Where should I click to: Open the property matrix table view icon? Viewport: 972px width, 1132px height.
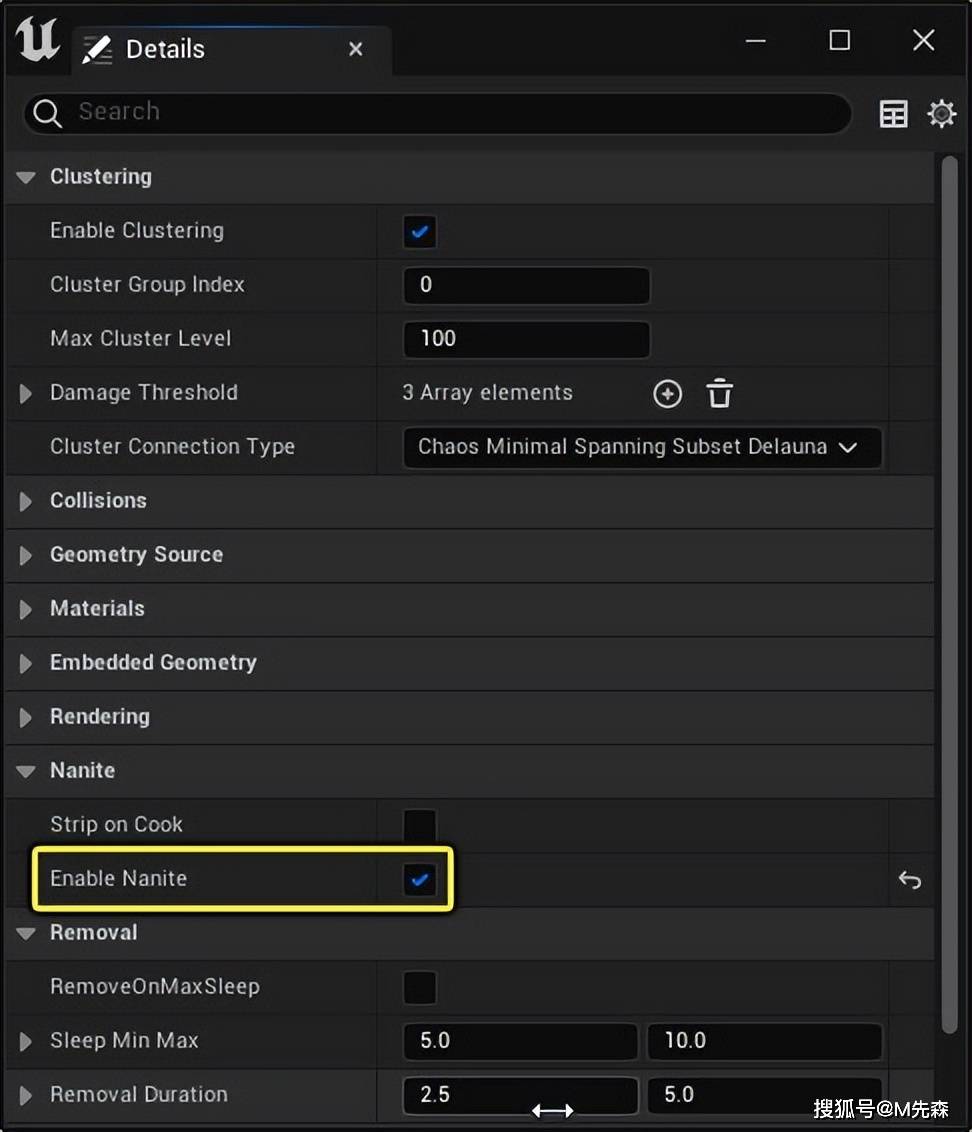pyautogui.click(x=893, y=114)
